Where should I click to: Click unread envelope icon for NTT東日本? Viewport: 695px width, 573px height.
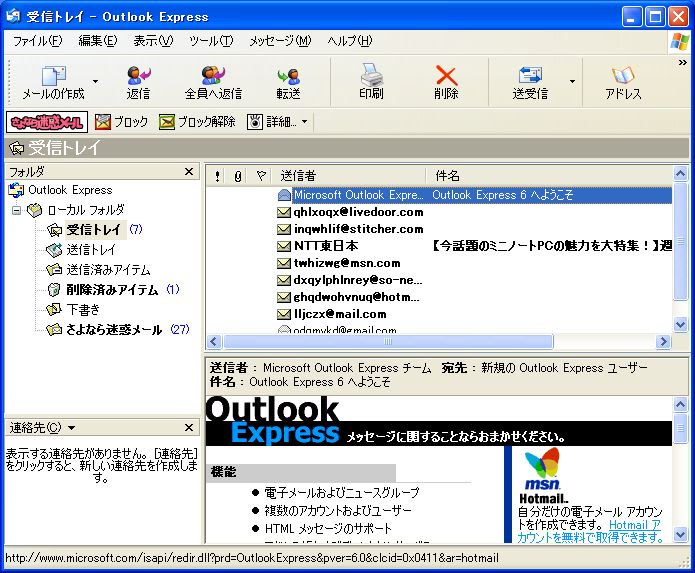pos(284,246)
